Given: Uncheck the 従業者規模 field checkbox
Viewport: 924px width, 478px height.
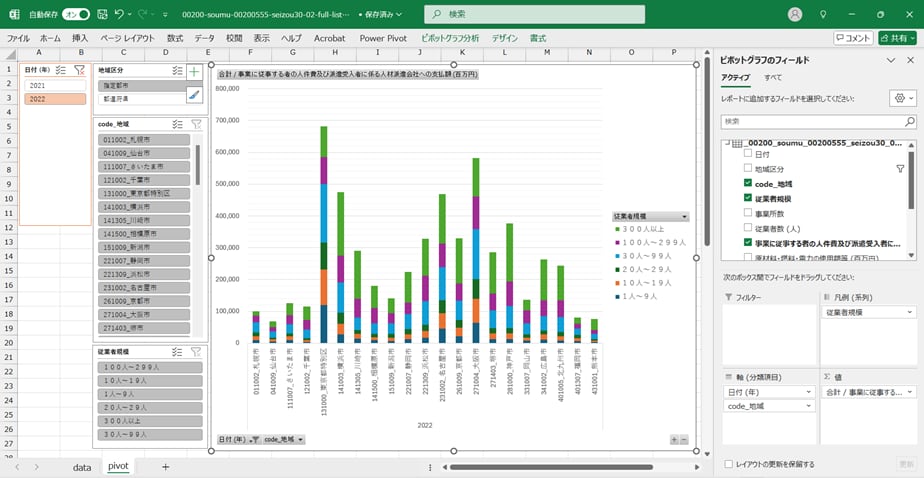Looking at the screenshot, I should point(748,198).
